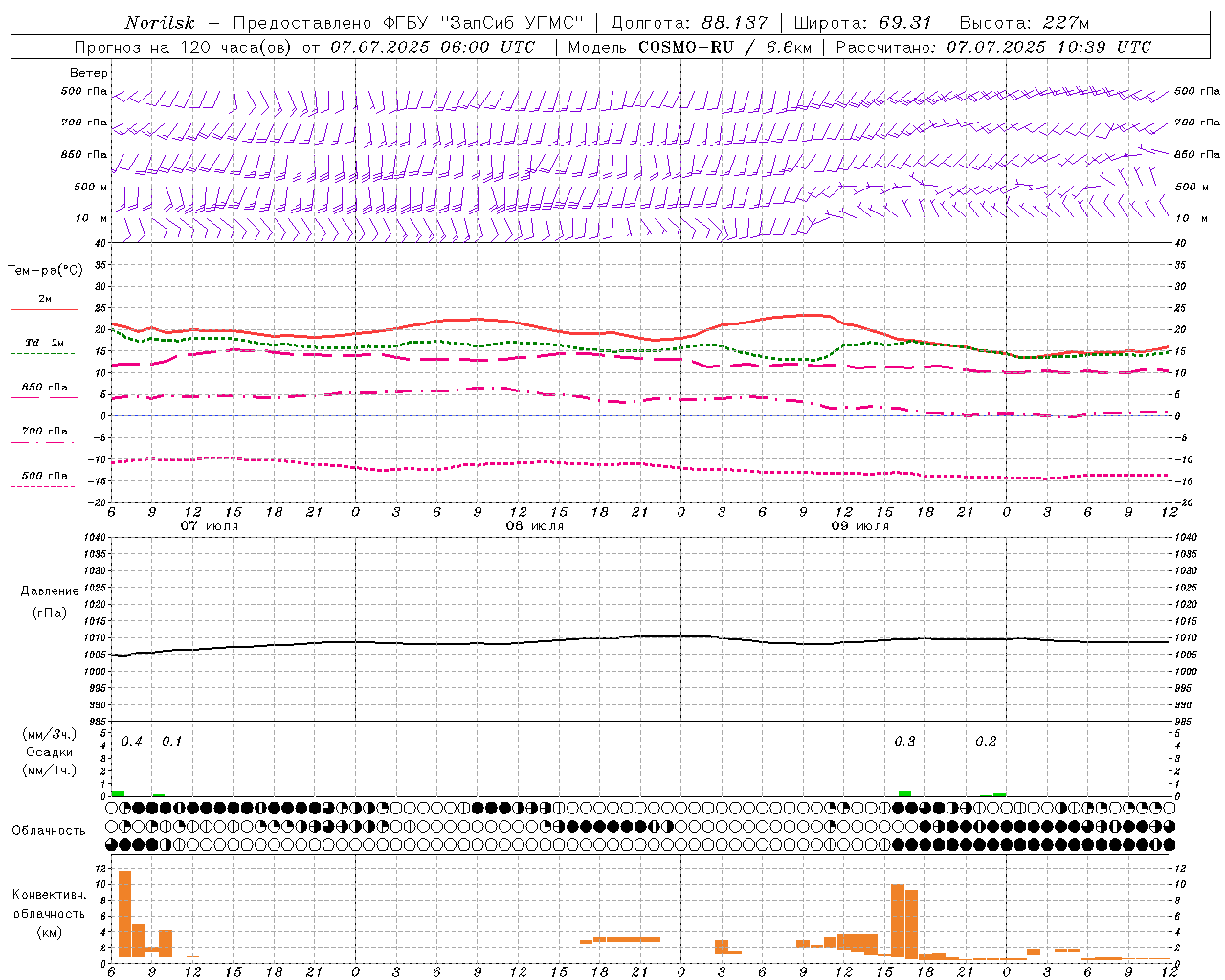The height and width of the screenshot is (980, 1225).
Task: Click the 0.3 precipitation amount
Action: tap(904, 742)
